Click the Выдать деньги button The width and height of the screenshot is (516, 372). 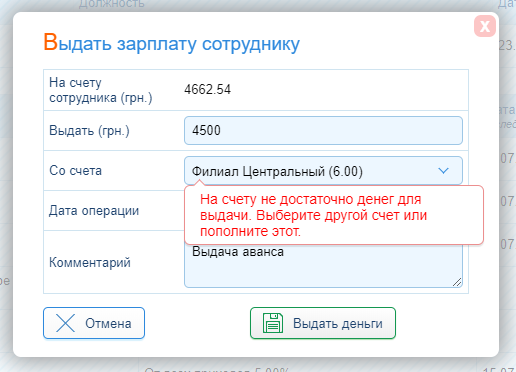point(323,323)
